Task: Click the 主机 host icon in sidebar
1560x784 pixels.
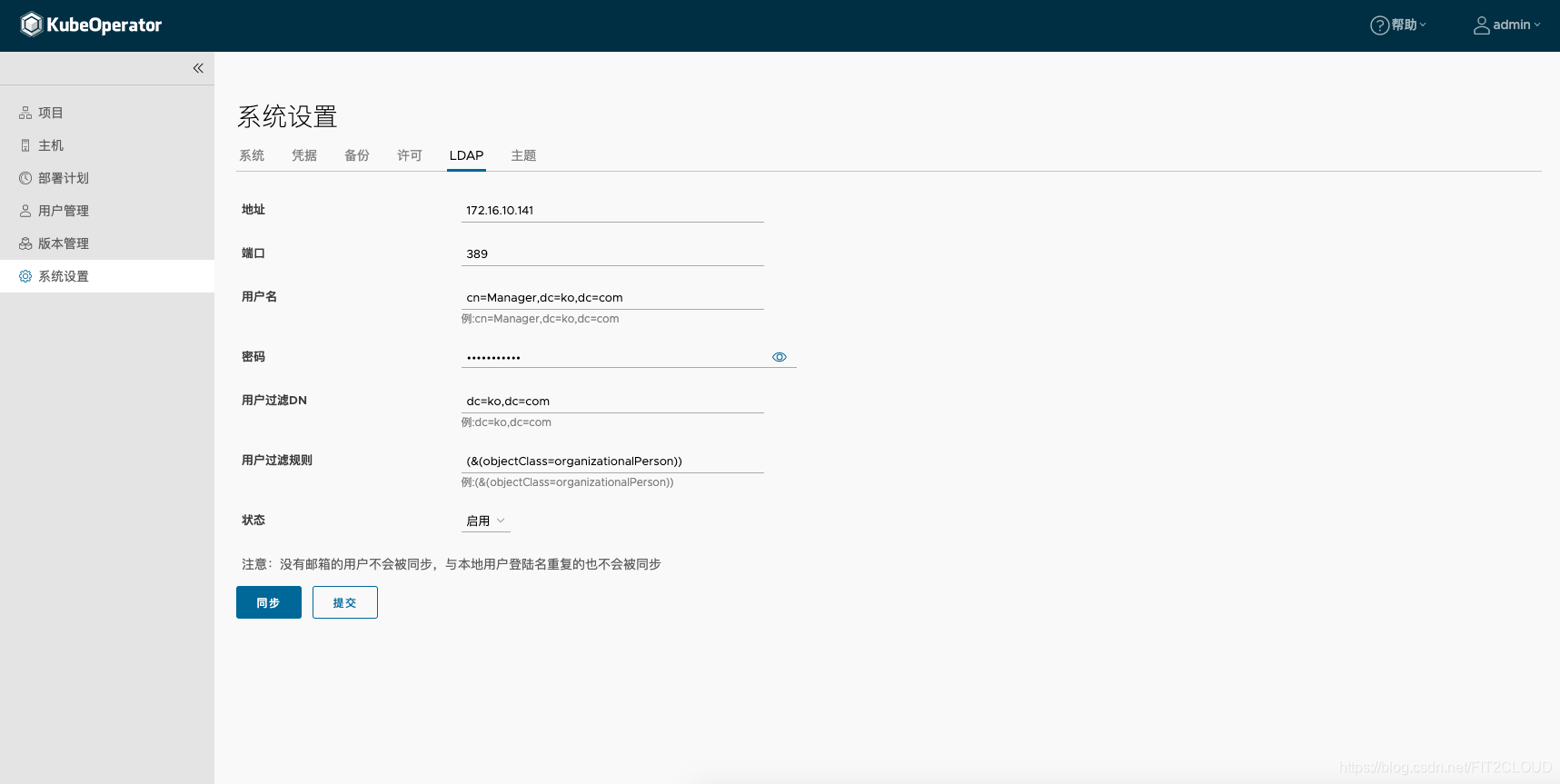Action: click(x=25, y=145)
